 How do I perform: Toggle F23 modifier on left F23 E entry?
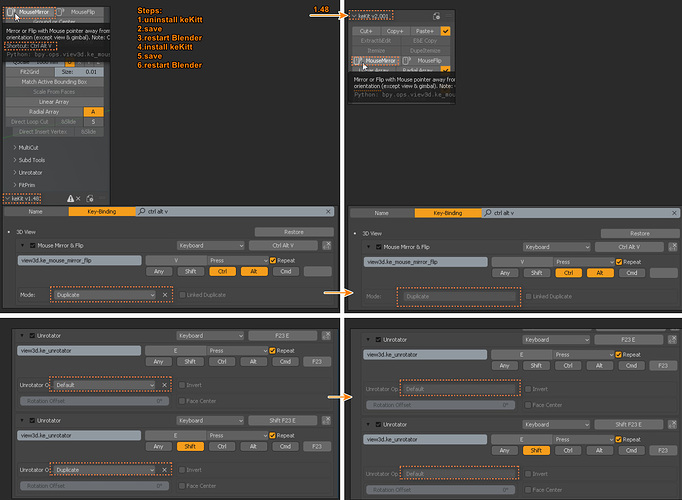(317, 361)
